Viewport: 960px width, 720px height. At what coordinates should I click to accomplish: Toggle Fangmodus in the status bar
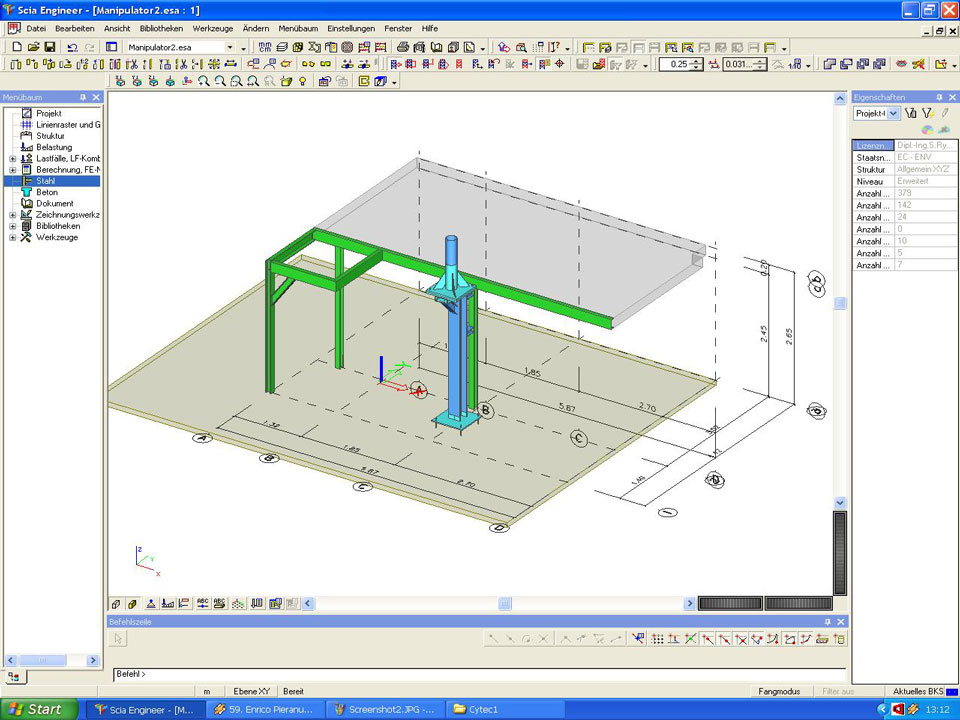(779, 691)
